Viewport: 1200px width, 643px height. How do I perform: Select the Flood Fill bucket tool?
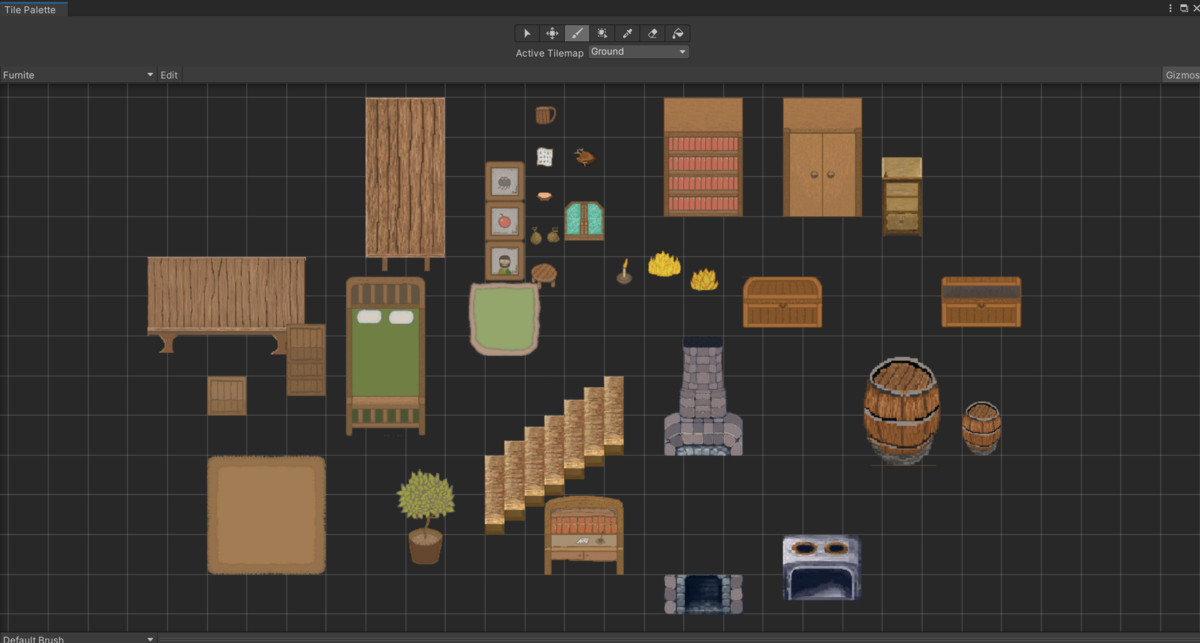[677, 33]
